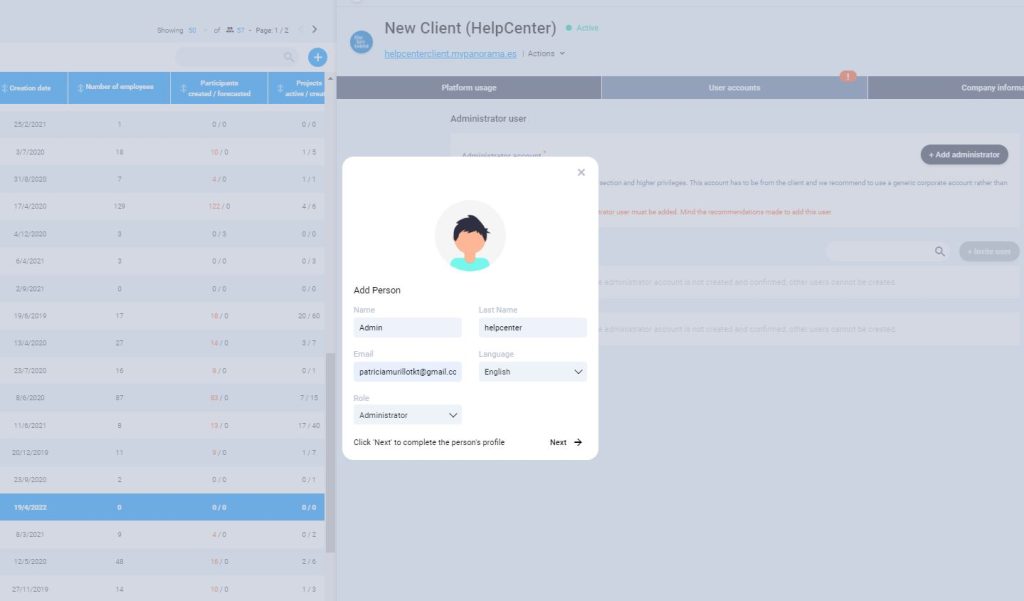Open helpcenterclient.mypanorama.es link

(450, 54)
